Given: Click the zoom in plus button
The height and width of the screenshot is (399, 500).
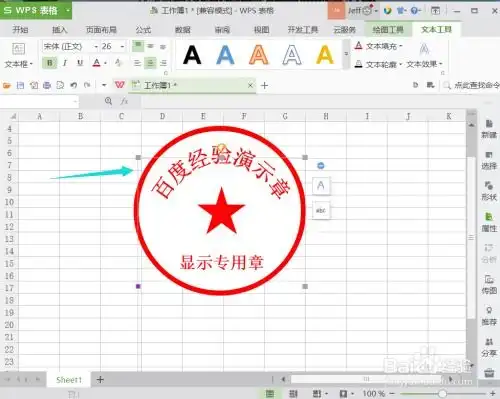Looking at the screenshot, I should pyautogui.click(x=493, y=394).
